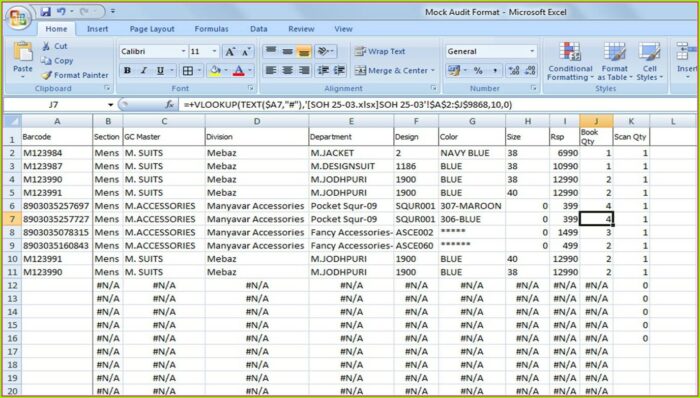
Task: Increase font size with Grow Font
Action: 230,52
